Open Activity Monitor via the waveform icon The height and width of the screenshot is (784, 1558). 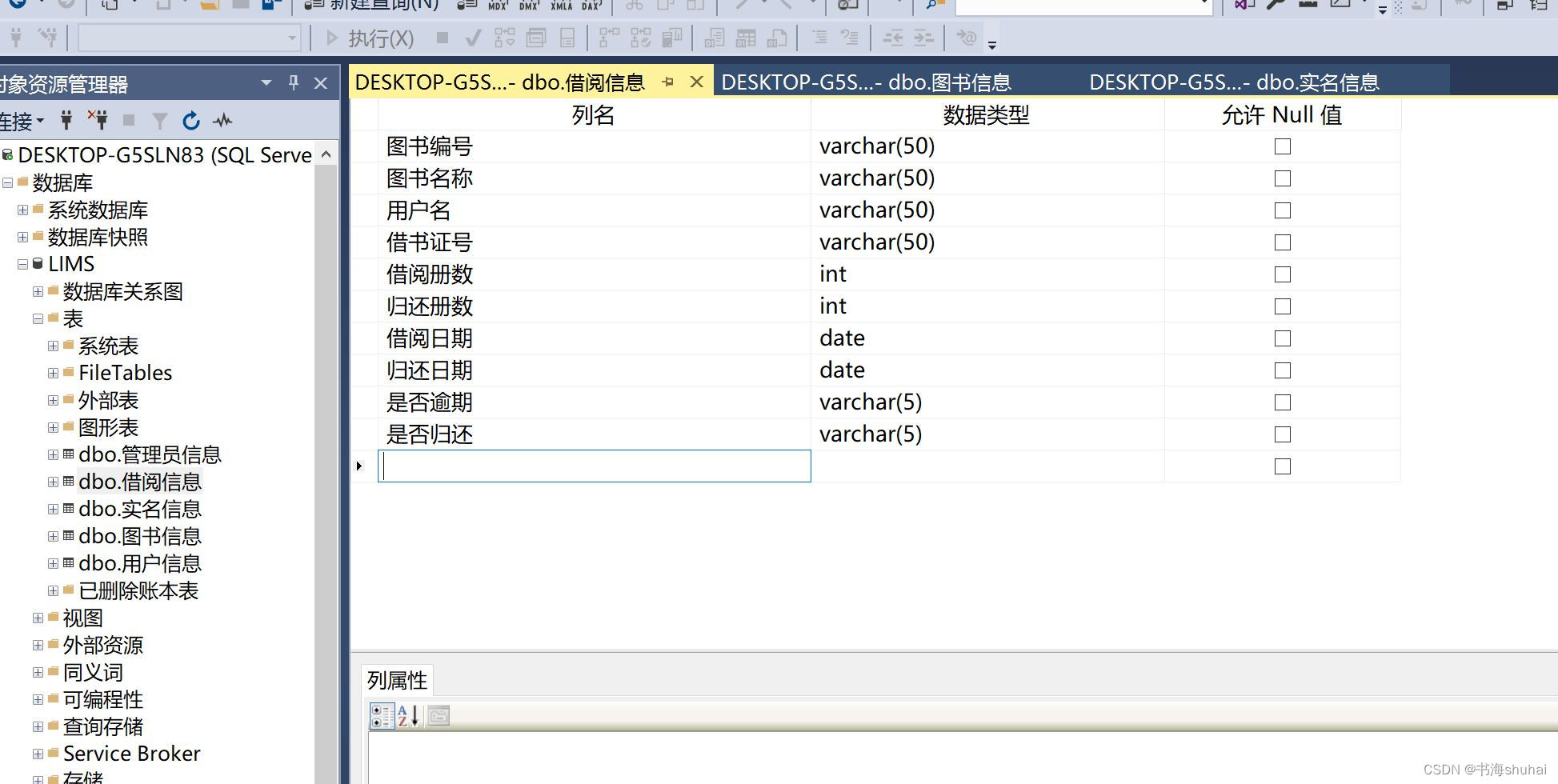pyautogui.click(x=222, y=120)
